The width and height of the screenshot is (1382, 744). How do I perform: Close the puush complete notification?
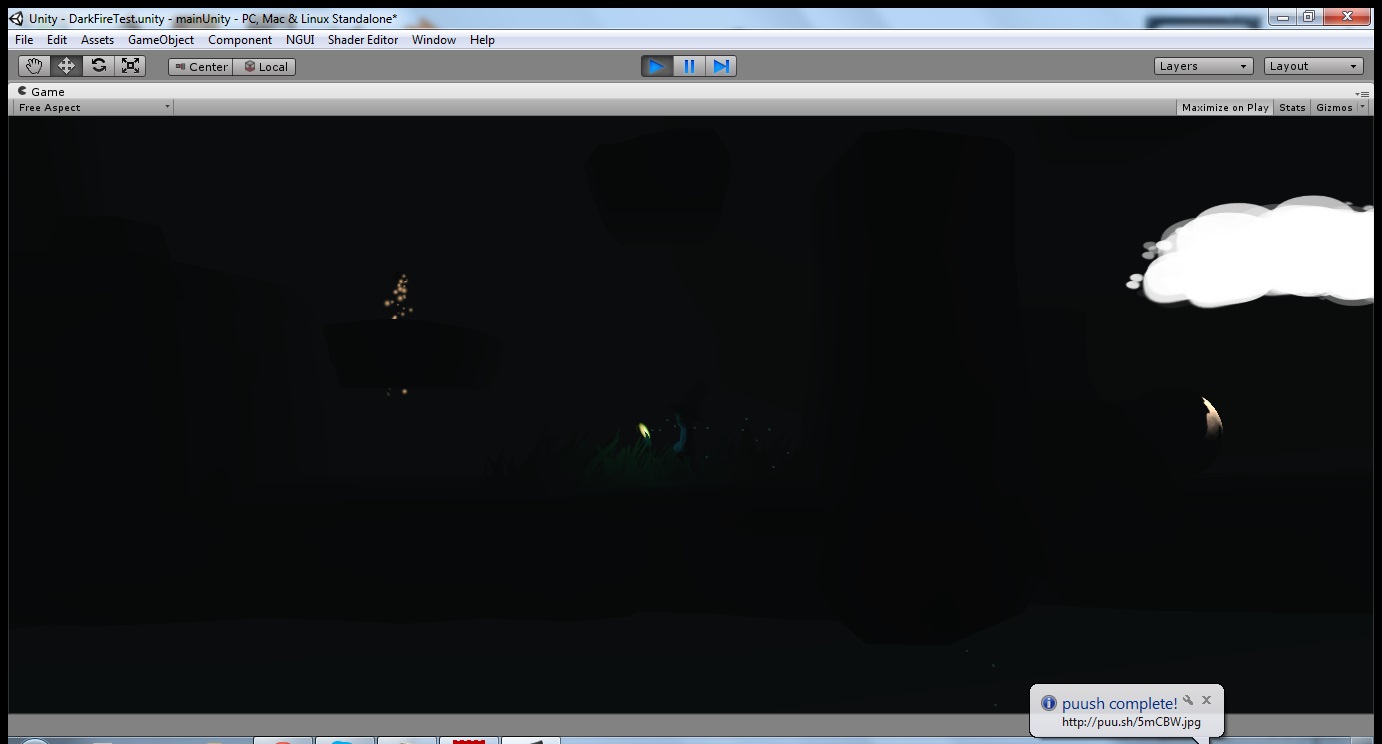pyautogui.click(x=1206, y=700)
